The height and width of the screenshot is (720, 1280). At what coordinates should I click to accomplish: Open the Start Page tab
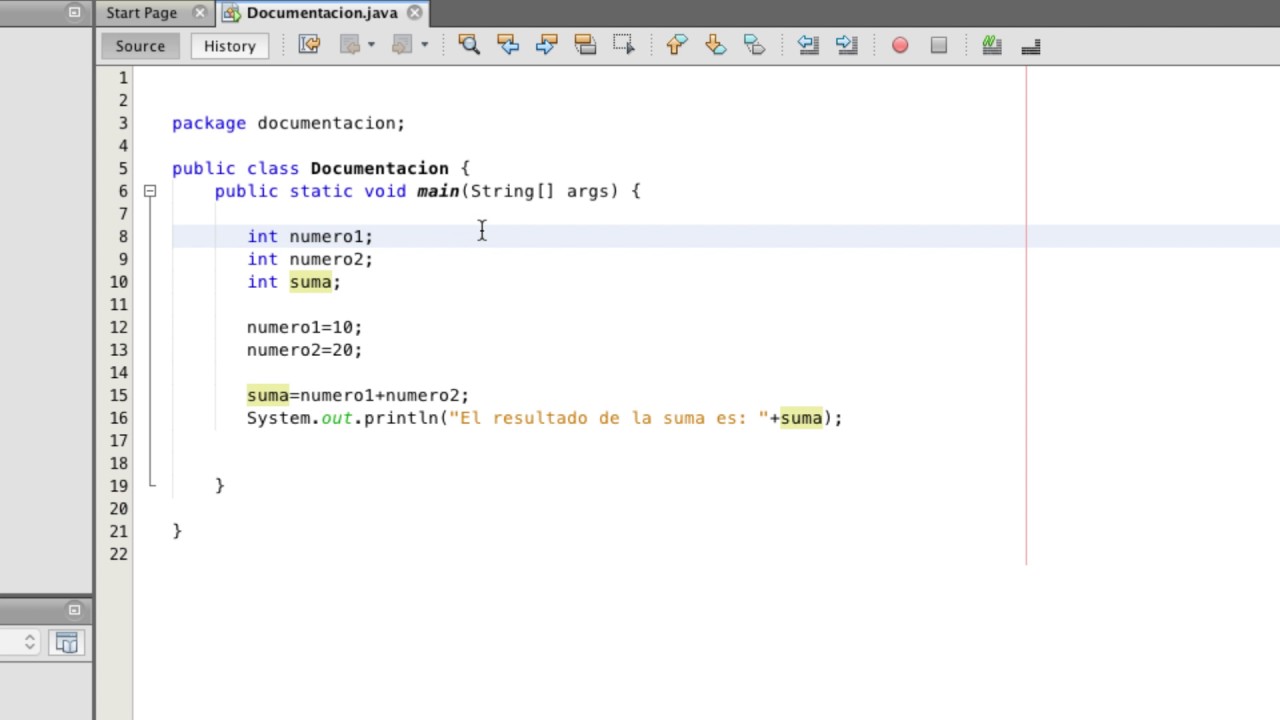pos(141,13)
